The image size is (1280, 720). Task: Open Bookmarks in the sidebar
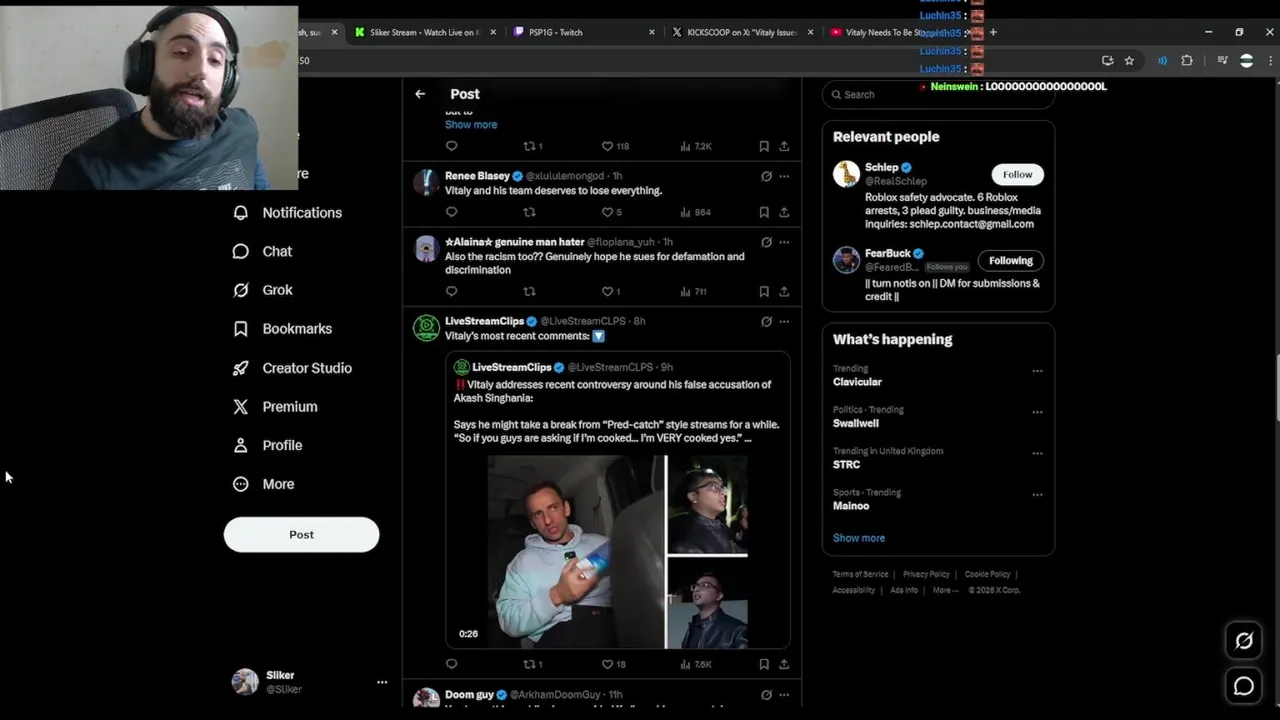pos(282,329)
